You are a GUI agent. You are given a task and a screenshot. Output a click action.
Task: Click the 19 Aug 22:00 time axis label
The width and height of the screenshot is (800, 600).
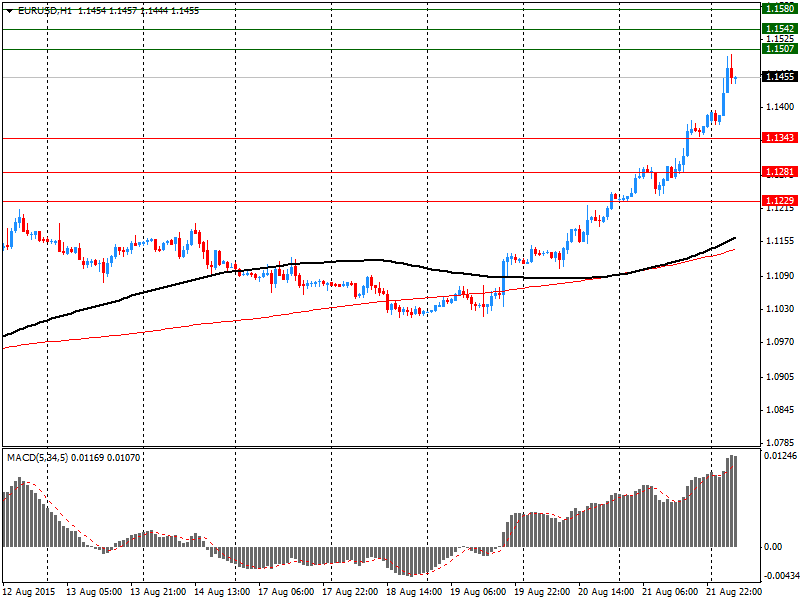(x=542, y=592)
